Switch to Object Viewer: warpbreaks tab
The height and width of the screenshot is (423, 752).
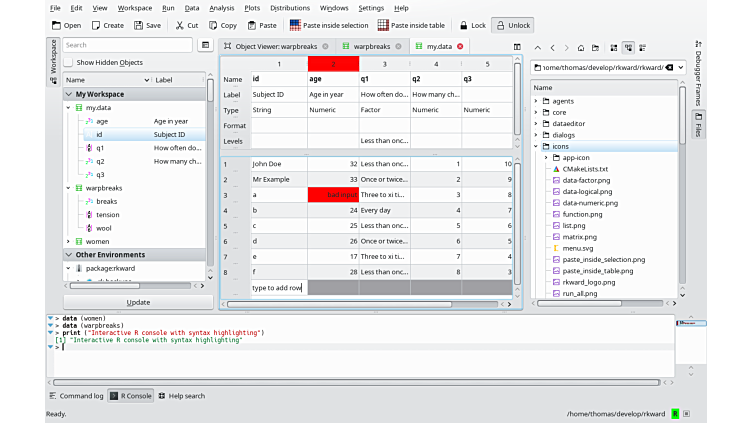(273, 46)
